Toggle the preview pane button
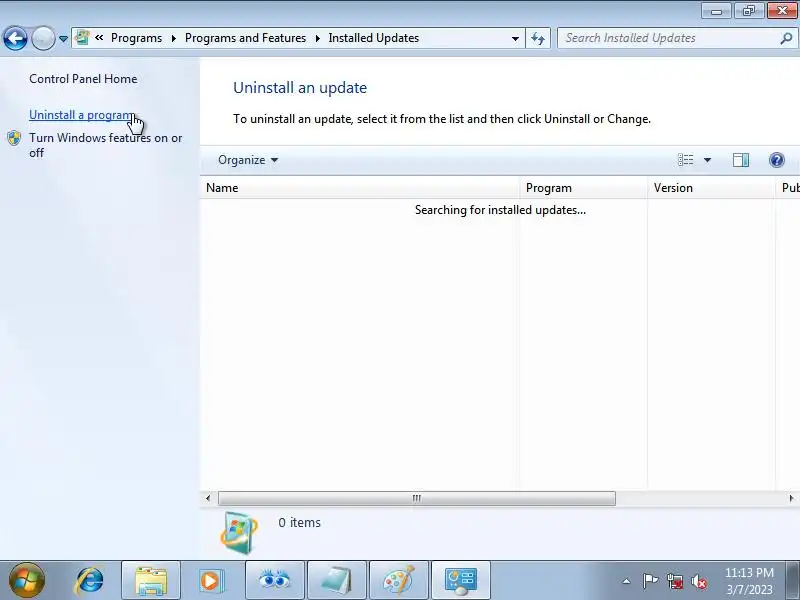 click(x=741, y=160)
